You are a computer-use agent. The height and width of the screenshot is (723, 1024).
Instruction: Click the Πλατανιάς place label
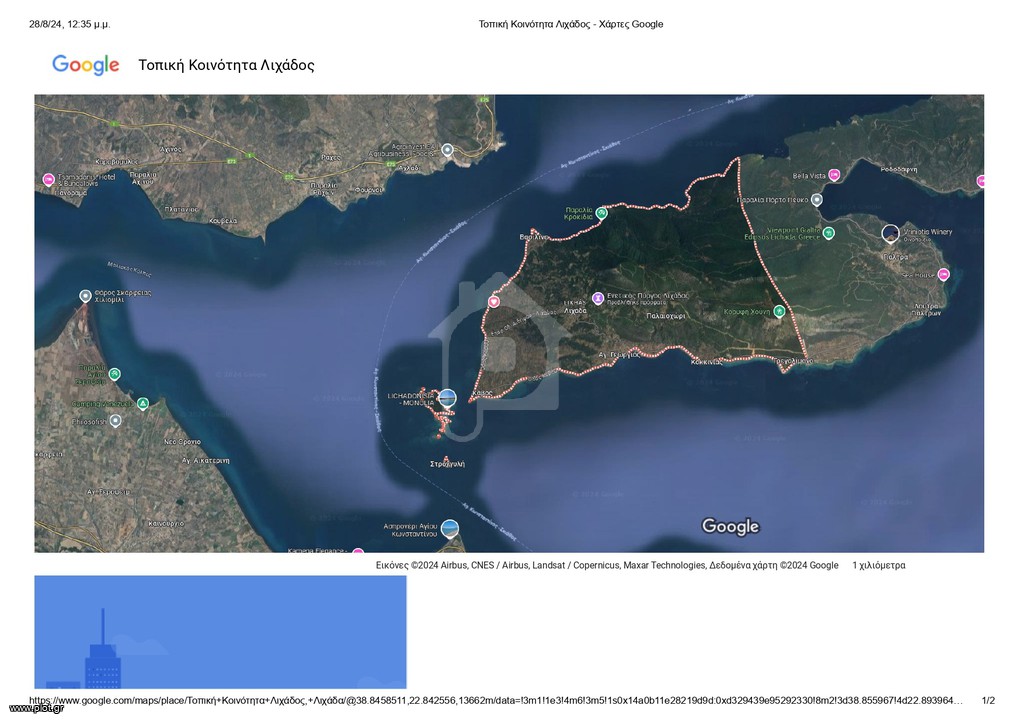point(181,210)
